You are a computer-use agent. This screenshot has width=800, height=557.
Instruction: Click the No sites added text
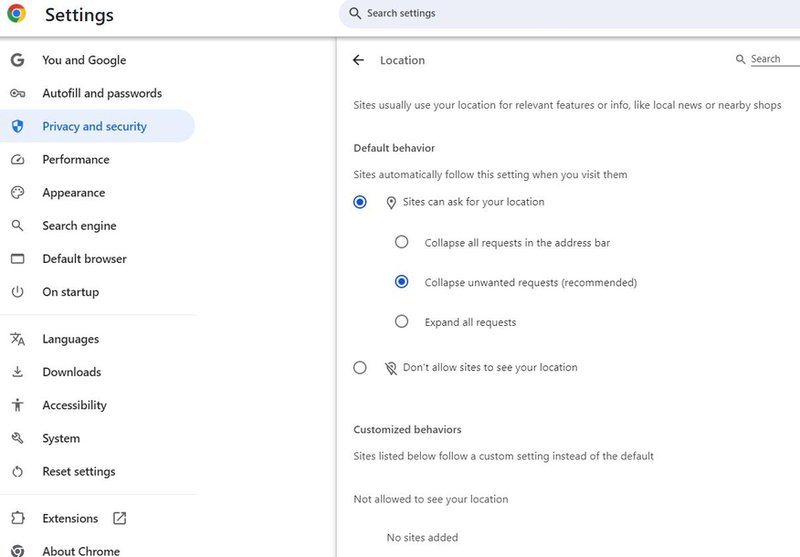(x=422, y=538)
